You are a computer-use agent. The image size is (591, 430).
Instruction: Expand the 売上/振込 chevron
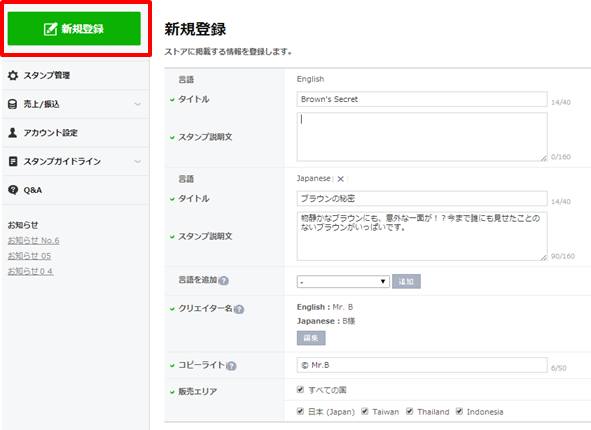tap(138, 104)
